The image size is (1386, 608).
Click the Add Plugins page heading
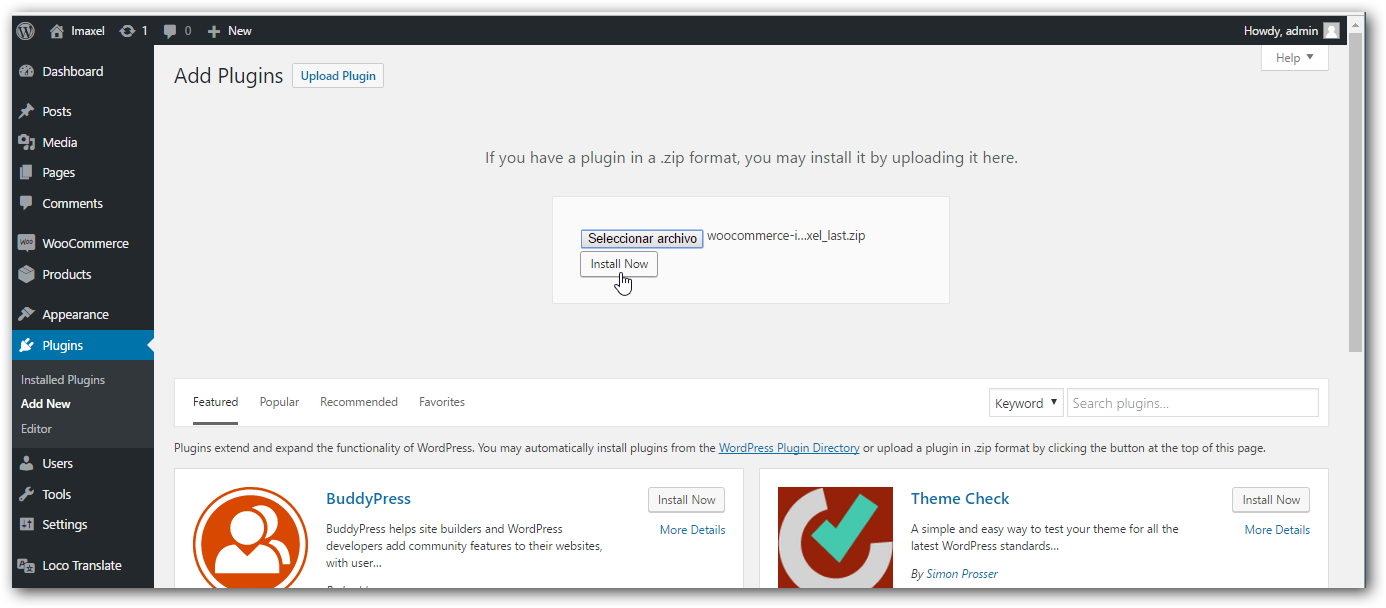(x=229, y=76)
